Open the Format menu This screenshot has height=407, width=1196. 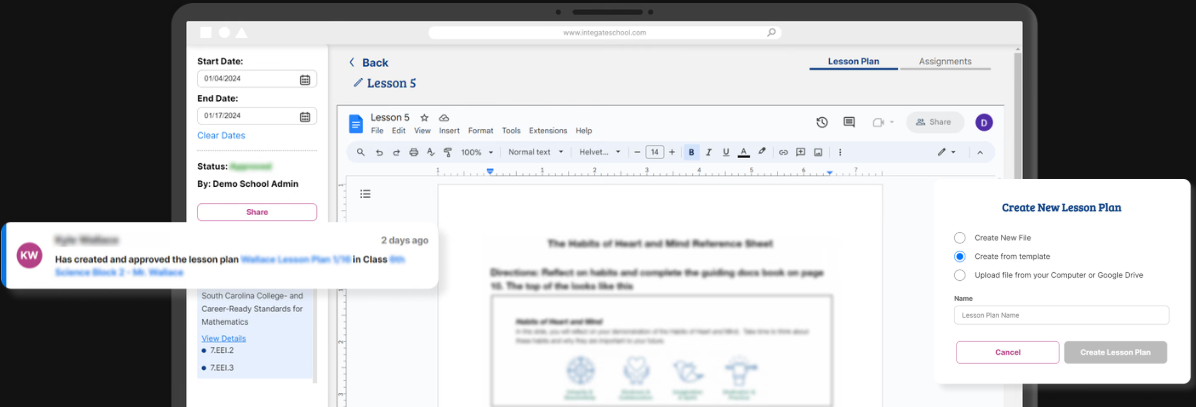pos(481,130)
